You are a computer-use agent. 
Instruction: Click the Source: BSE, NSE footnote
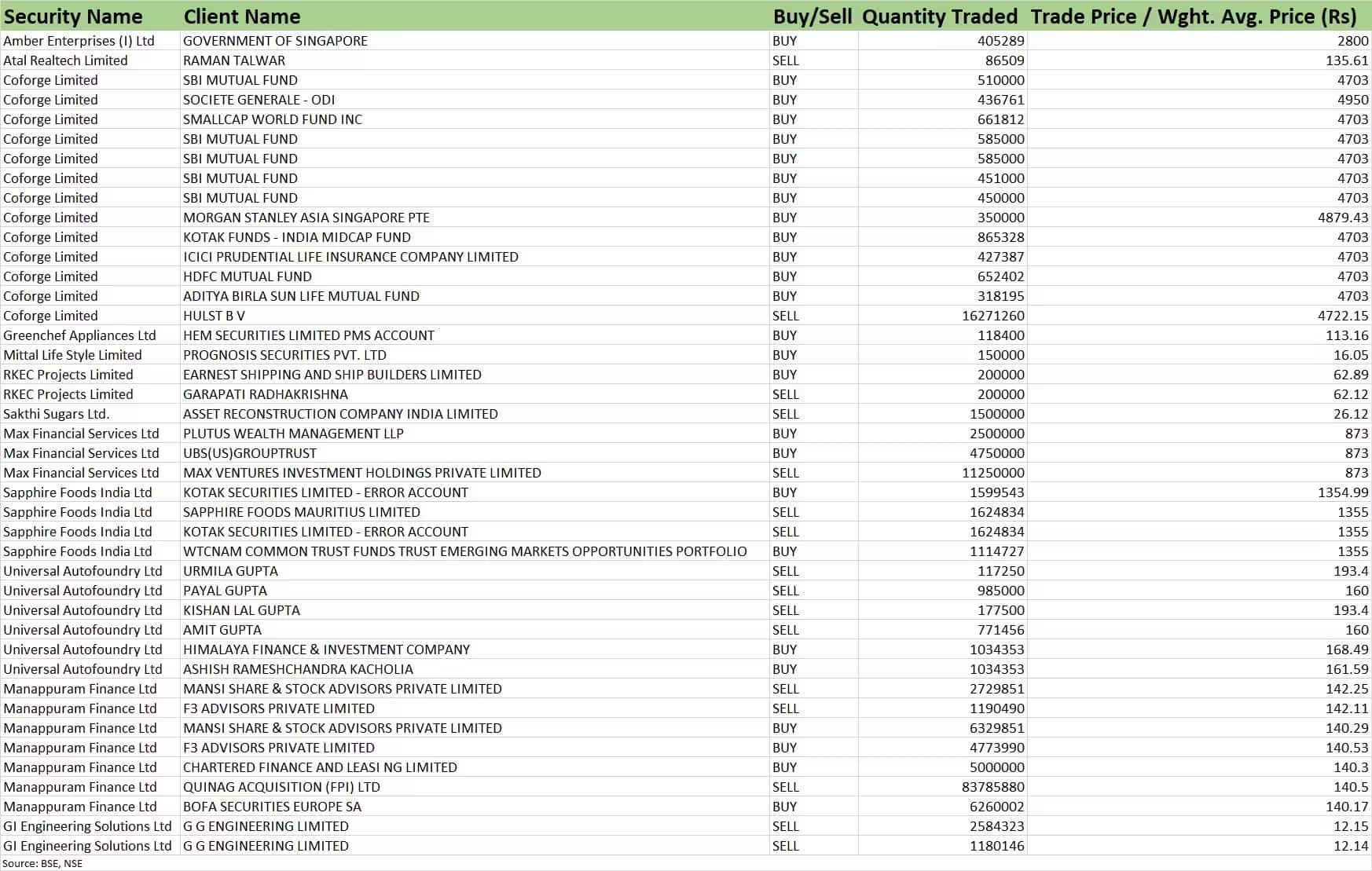click(42, 863)
